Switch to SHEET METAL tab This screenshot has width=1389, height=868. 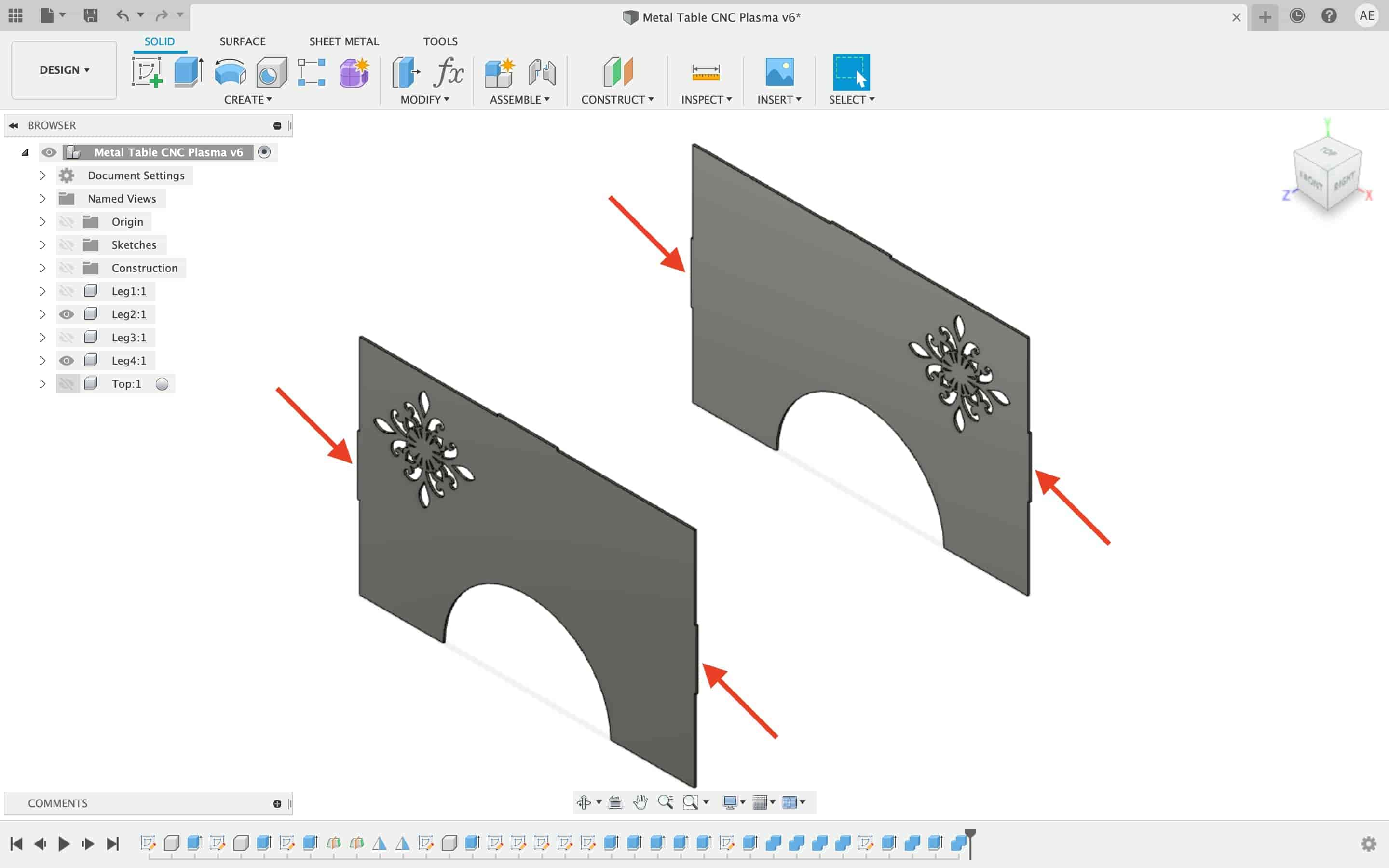tap(344, 41)
